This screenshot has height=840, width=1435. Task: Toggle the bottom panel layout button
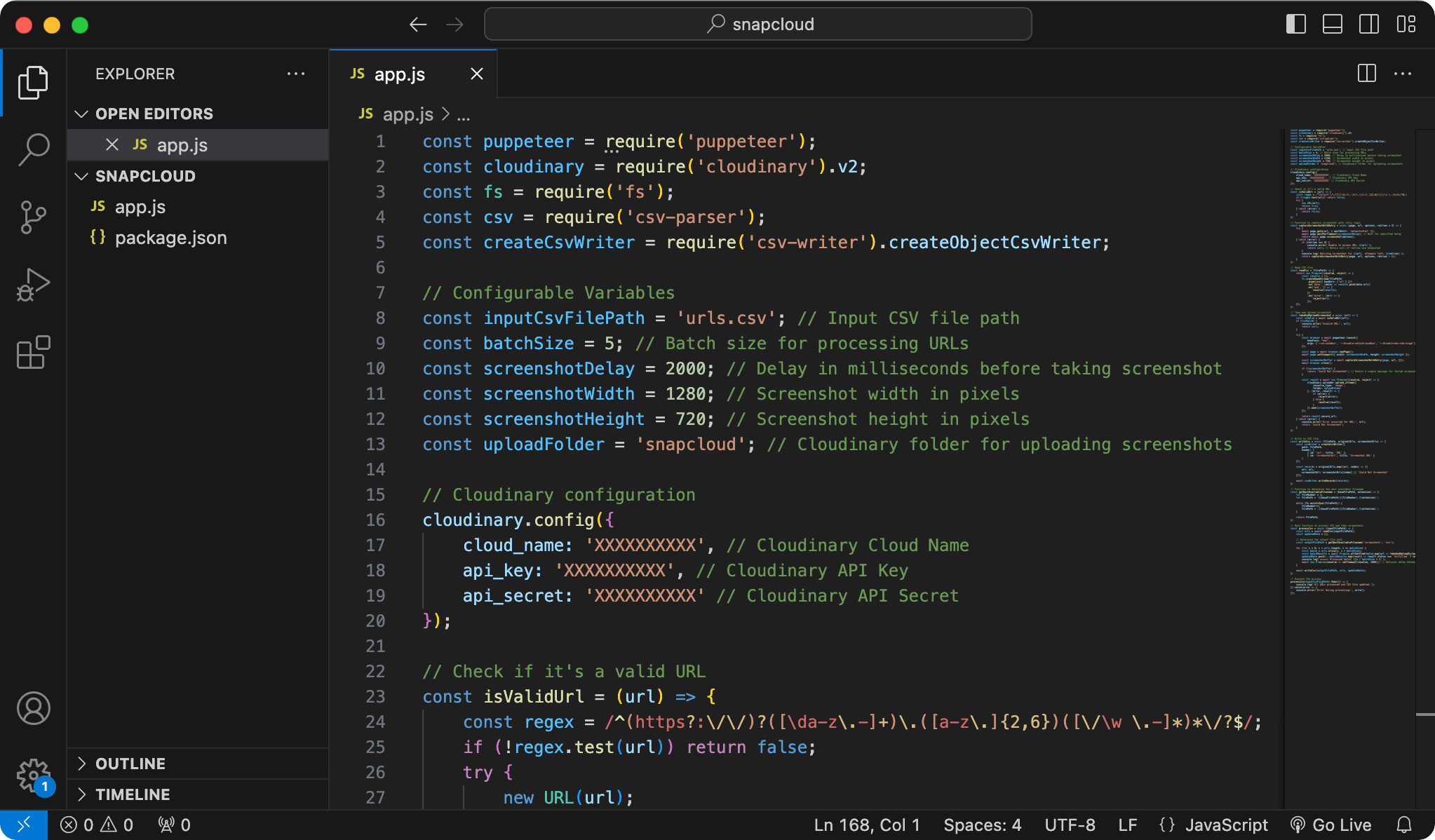click(x=1332, y=25)
